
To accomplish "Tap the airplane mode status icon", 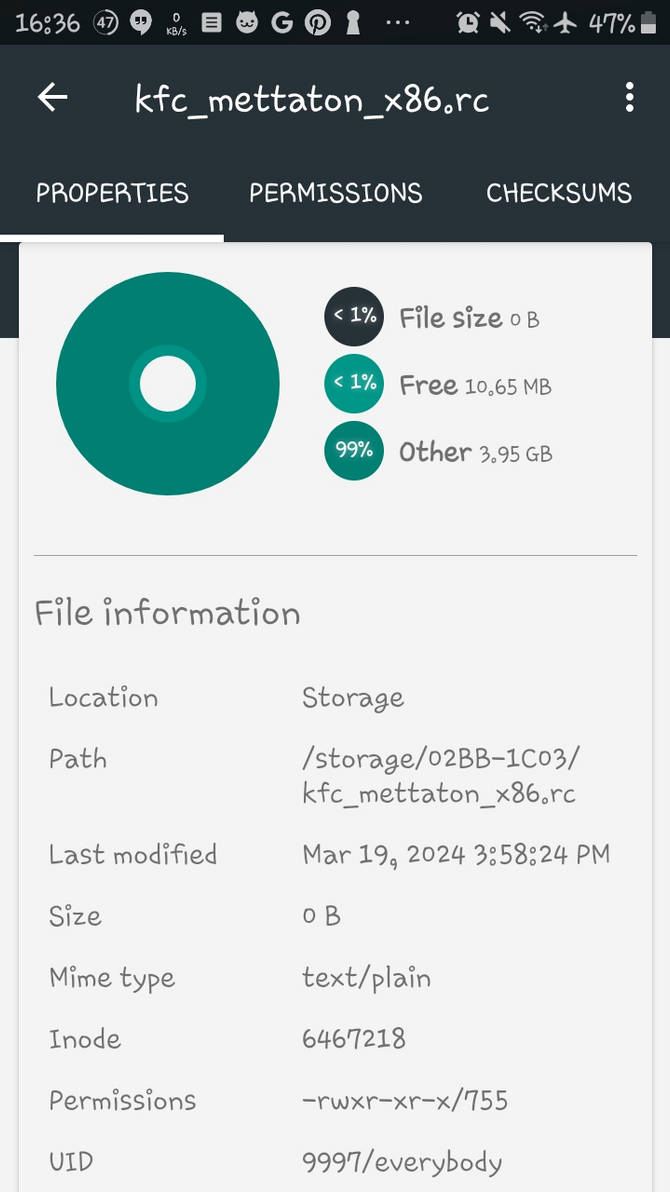I will coord(564,23).
